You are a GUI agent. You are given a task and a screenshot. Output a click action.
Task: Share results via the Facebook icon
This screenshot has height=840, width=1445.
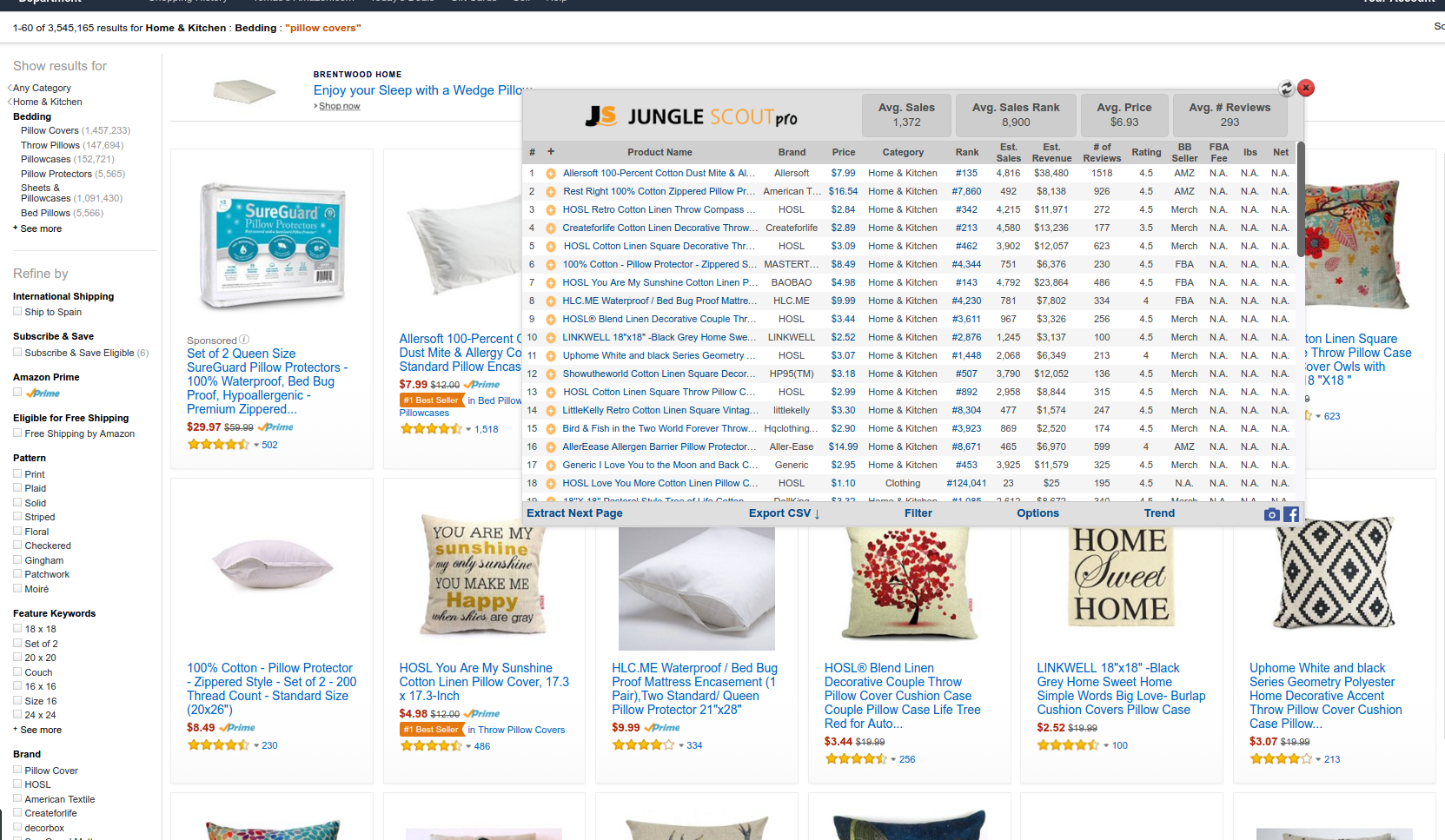[x=1291, y=514]
